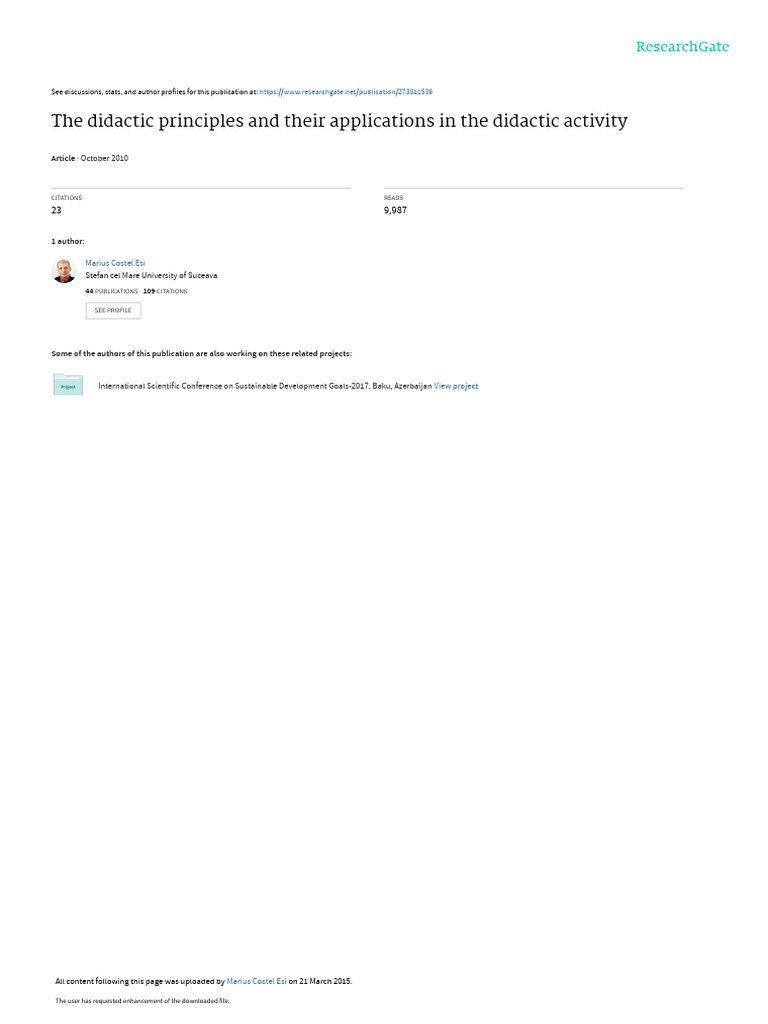Click the International Scientific Conference project title
The height and width of the screenshot is (1024, 768).
pos(264,386)
